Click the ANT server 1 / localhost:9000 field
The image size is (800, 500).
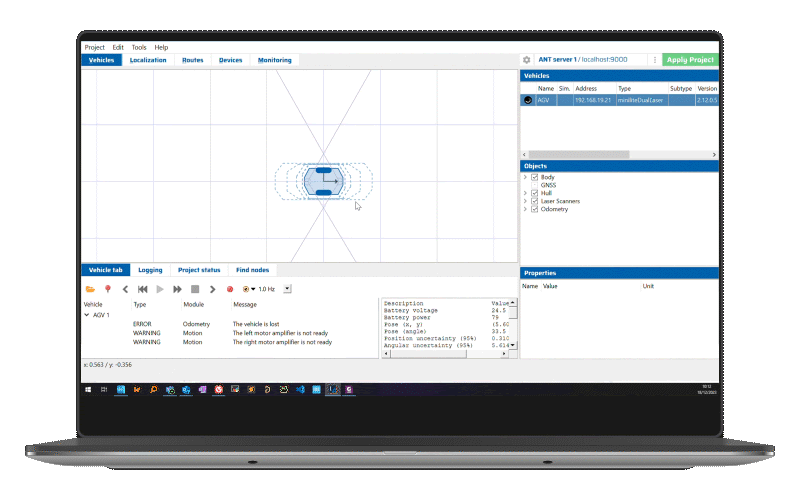[x=591, y=60]
